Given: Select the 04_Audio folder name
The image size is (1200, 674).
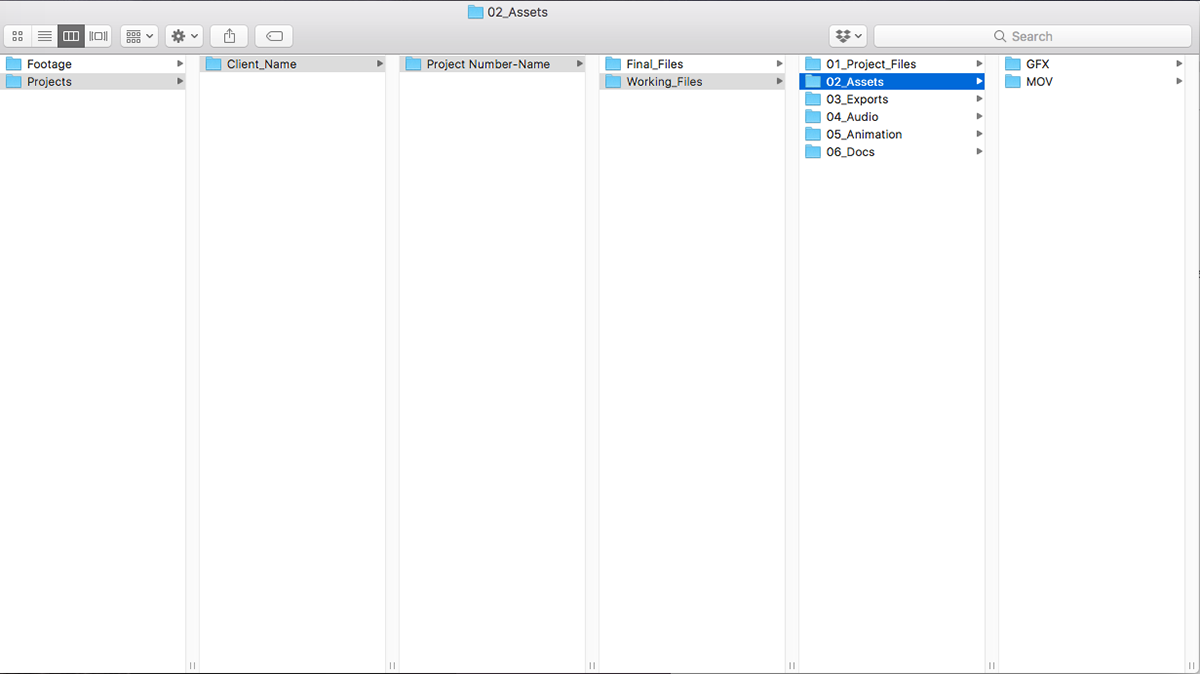Looking at the screenshot, I should pyautogui.click(x=852, y=117).
